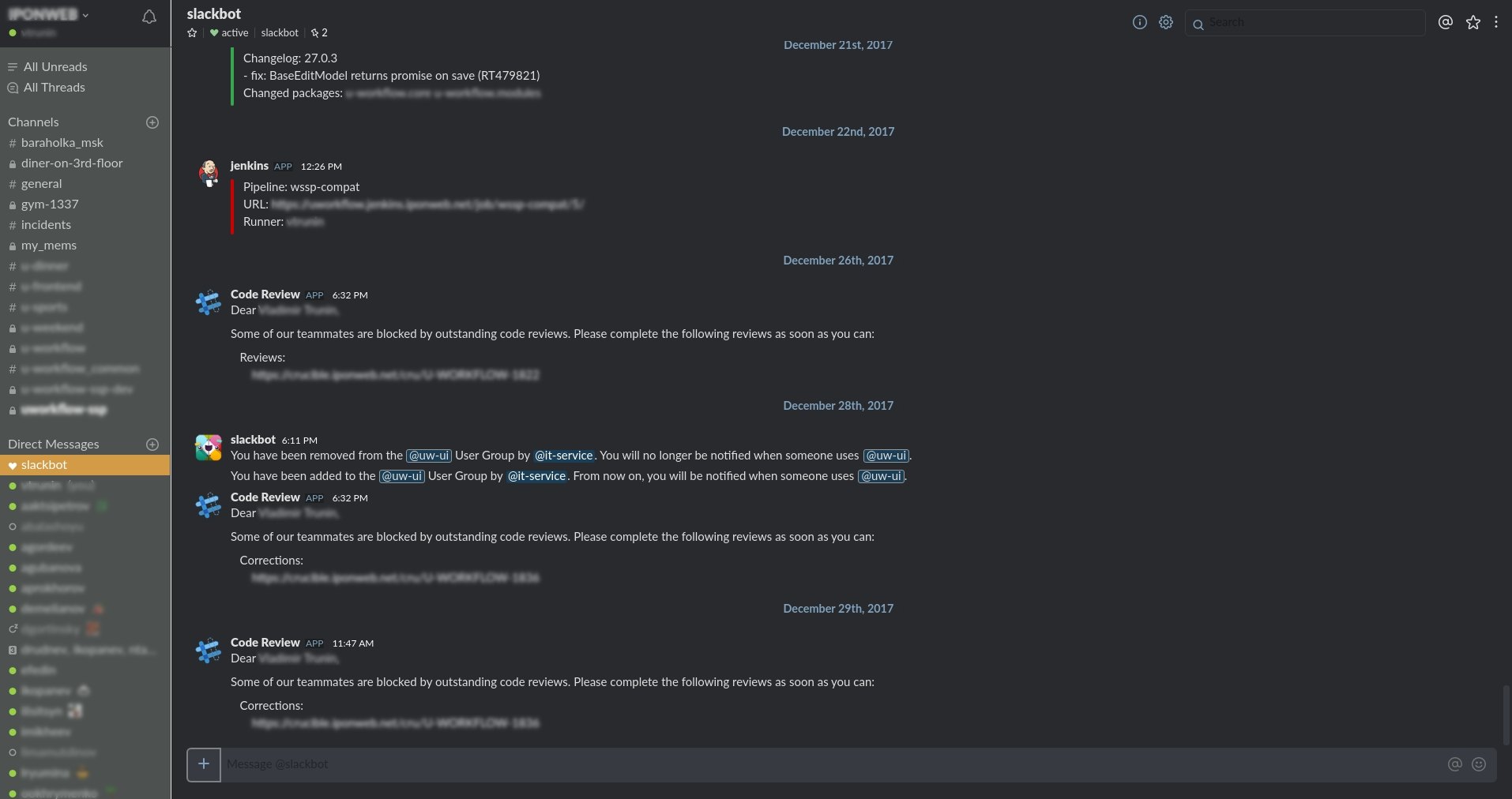Open channel settings gear icon
Image resolution: width=1512 pixels, height=799 pixels.
coord(1166,22)
